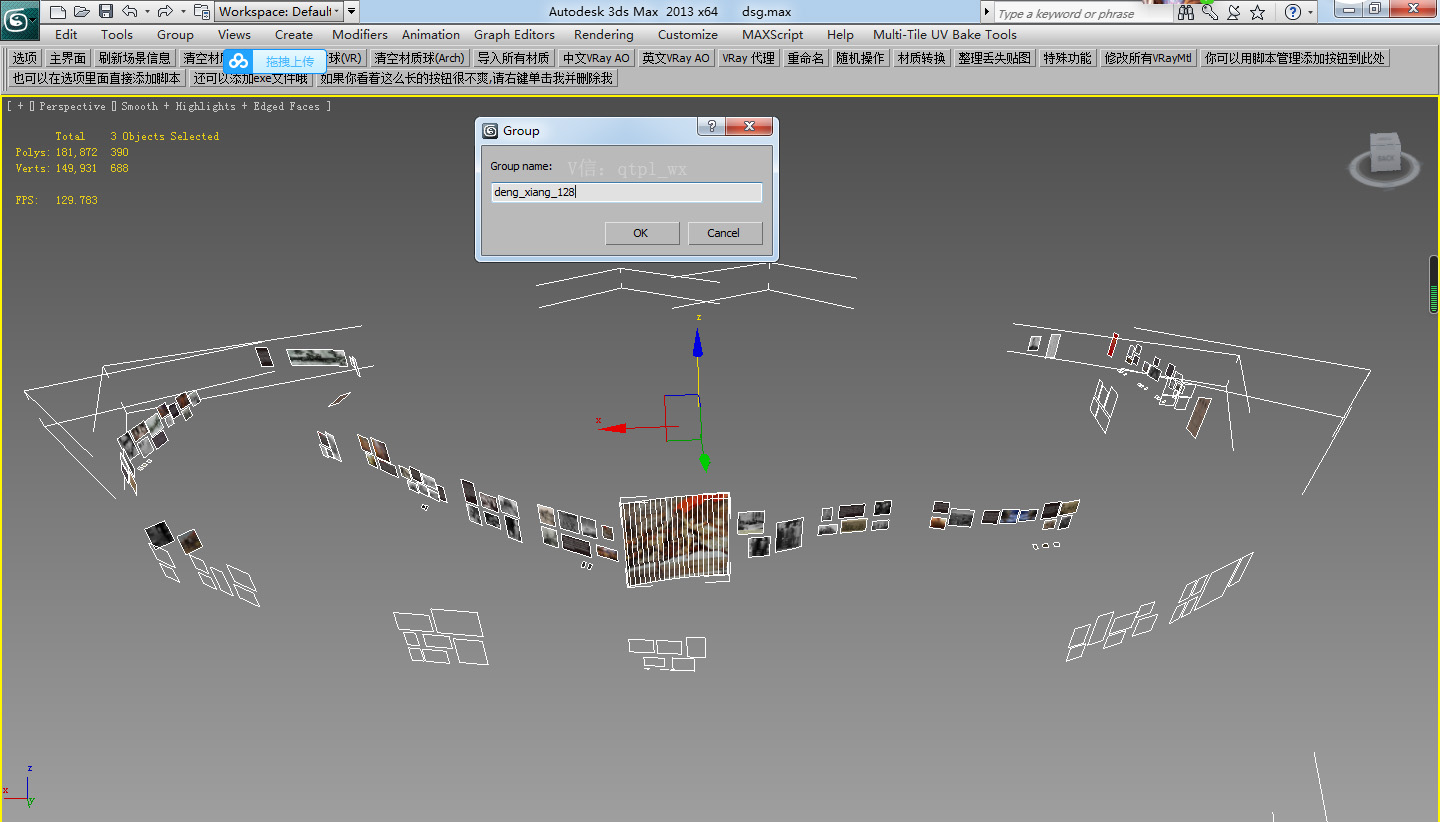
Task: Click the 中文VRay AO button
Action: pyautogui.click(x=596, y=58)
